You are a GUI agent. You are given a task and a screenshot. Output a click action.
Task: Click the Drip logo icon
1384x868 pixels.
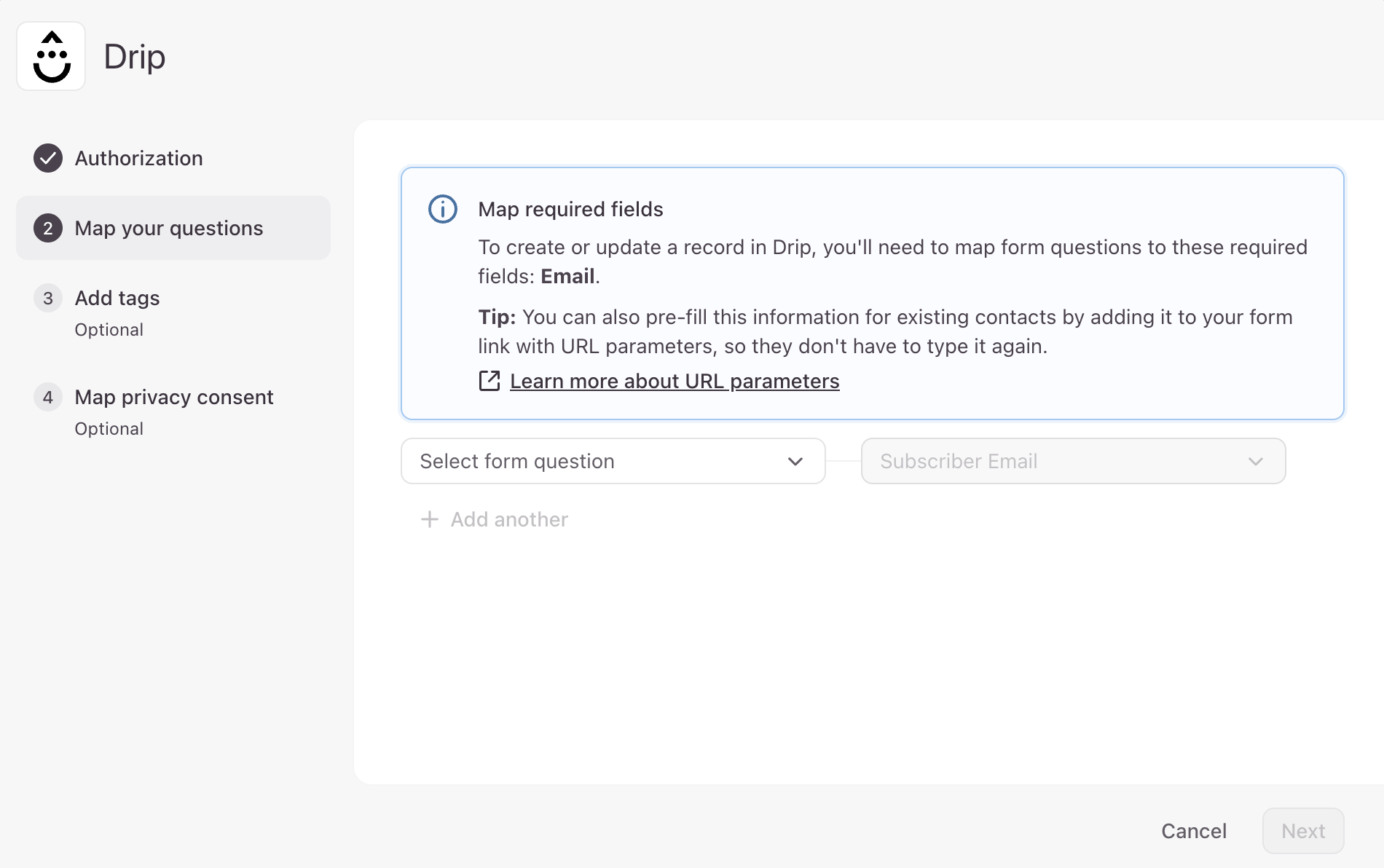[x=51, y=56]
